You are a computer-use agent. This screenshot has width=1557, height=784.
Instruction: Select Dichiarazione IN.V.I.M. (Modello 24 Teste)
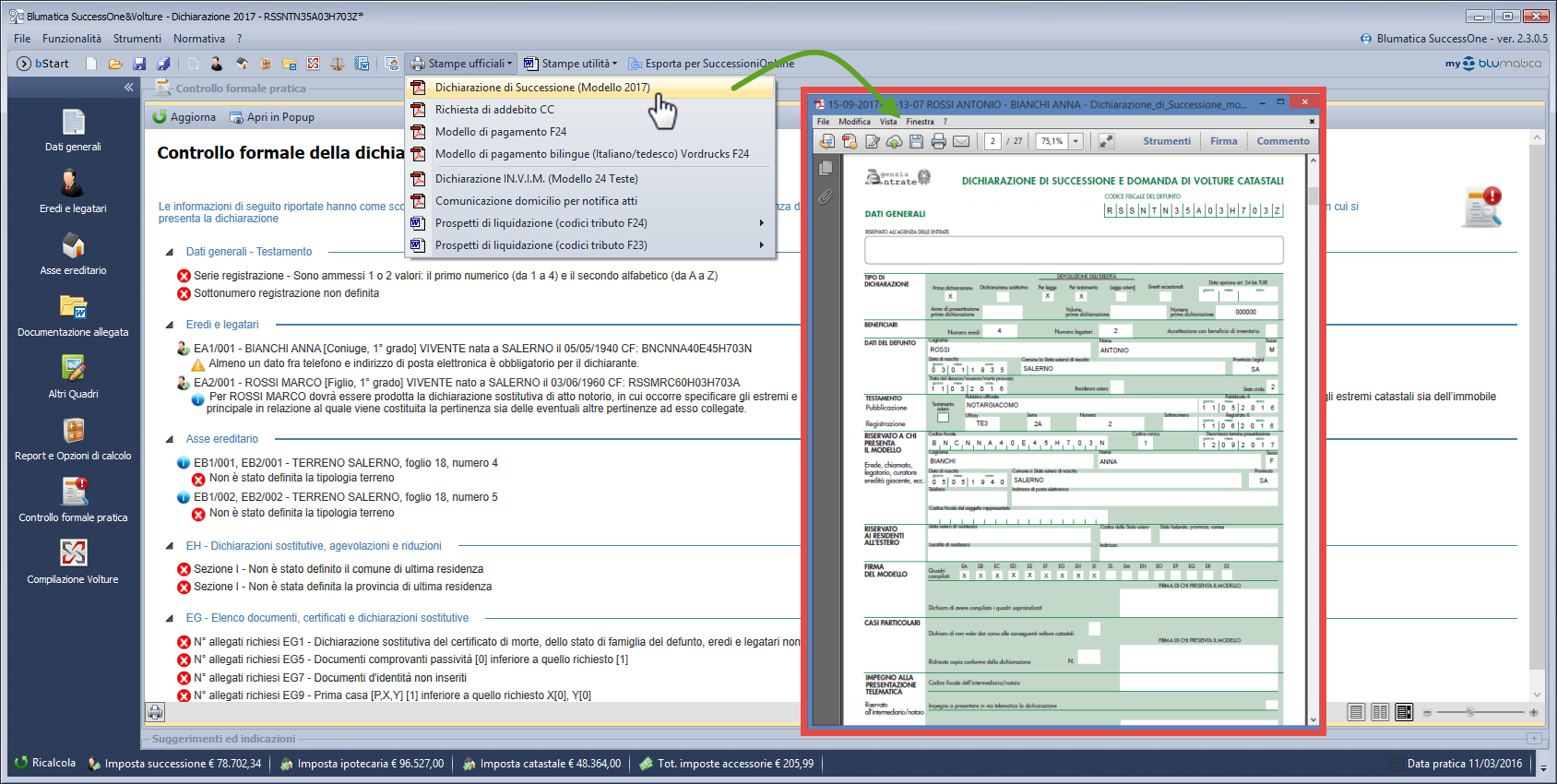coord(590,179)
